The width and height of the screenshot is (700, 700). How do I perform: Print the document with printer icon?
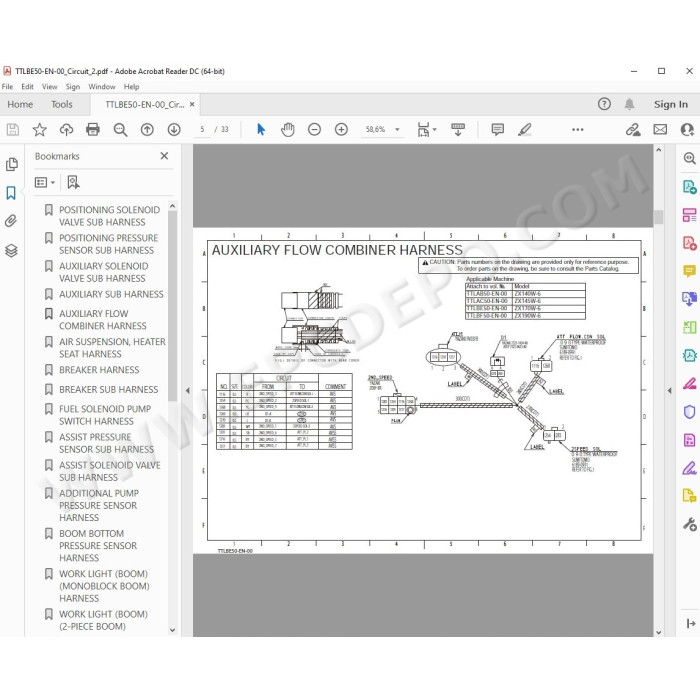tap(93, 129)
